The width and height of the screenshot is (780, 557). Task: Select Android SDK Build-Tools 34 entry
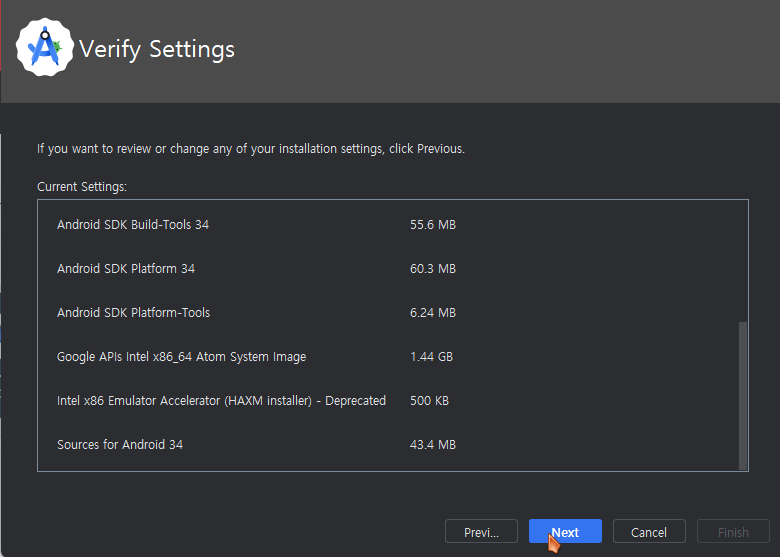point(133,225)
